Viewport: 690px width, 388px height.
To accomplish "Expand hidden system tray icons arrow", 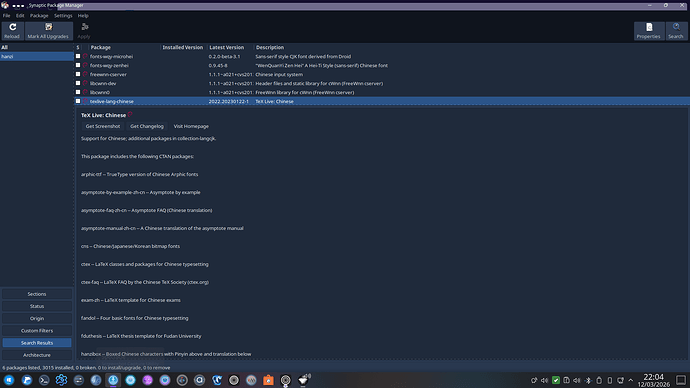I will tap(631, 381).
